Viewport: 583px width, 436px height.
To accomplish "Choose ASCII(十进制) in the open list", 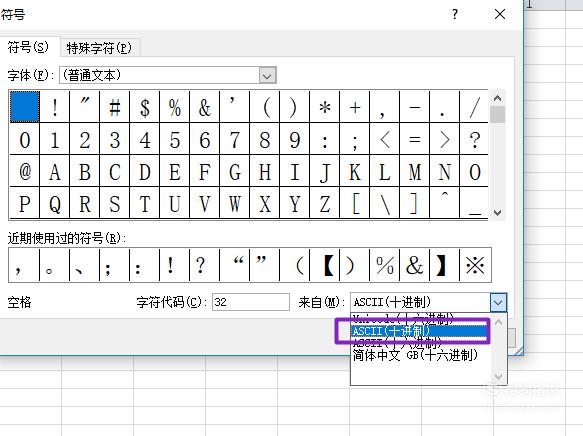I will [x=419, y=331].
